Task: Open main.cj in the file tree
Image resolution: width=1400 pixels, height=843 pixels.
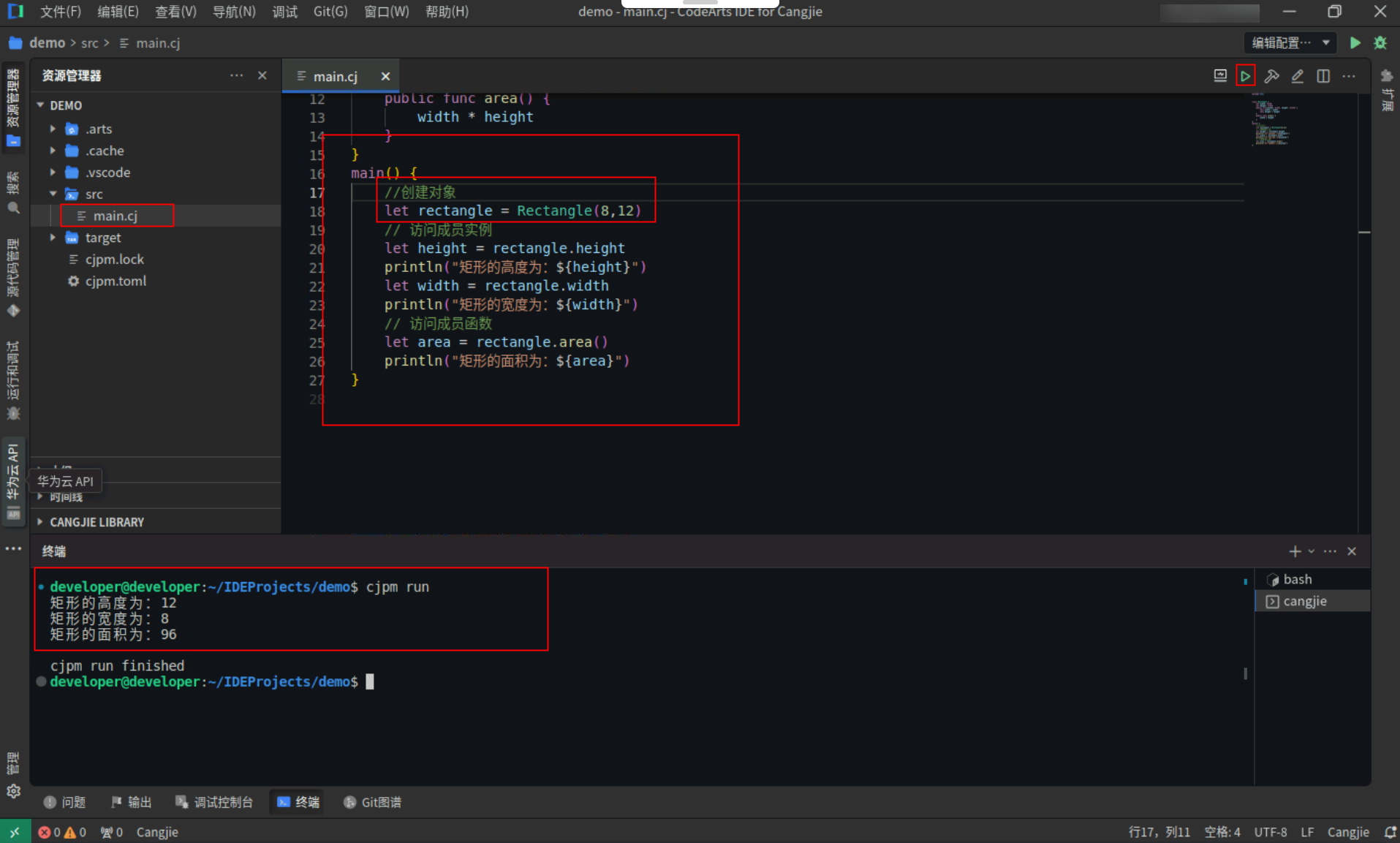Action: point(116,216)
